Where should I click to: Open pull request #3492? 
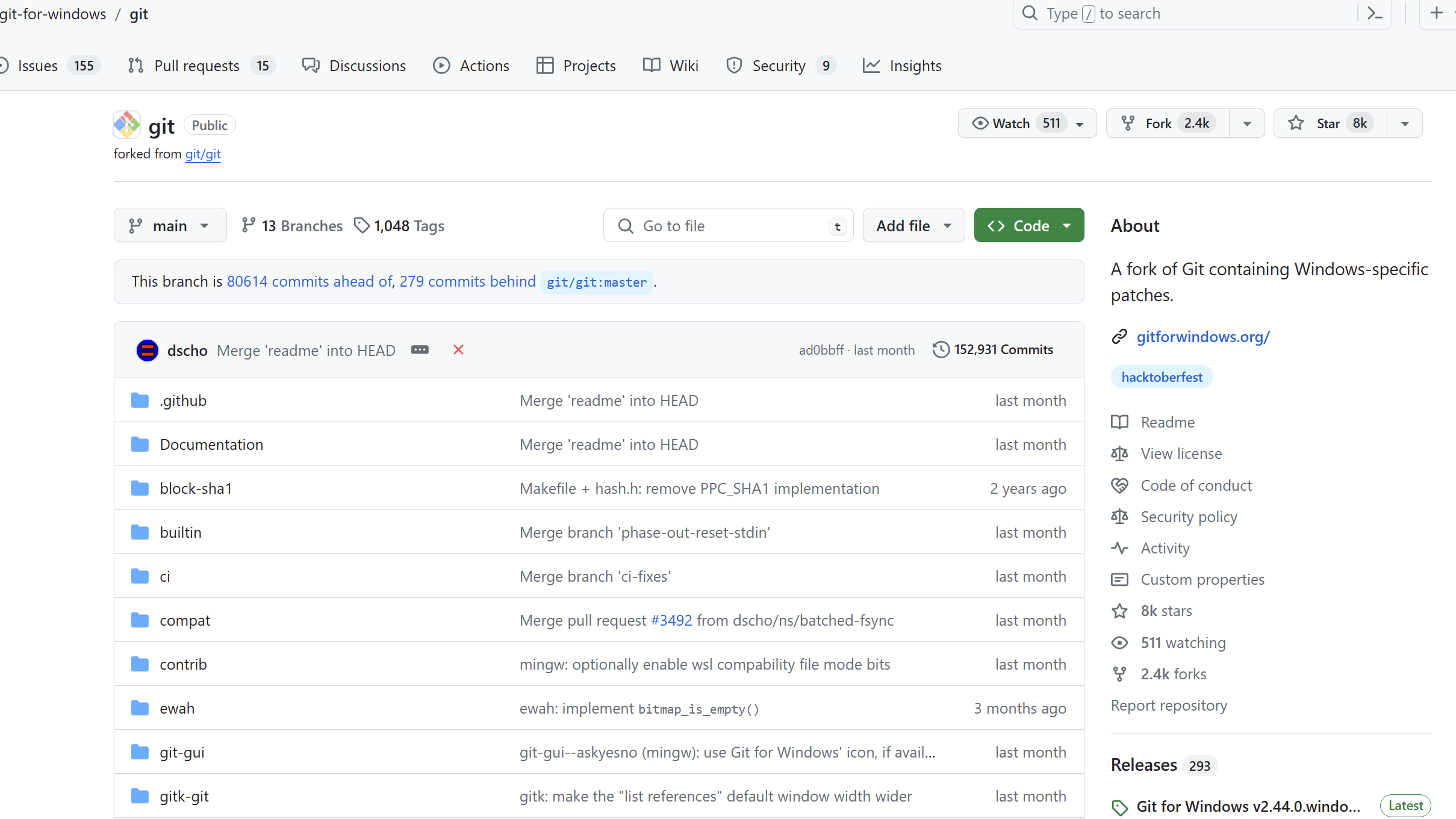click(x=670, y=620)
